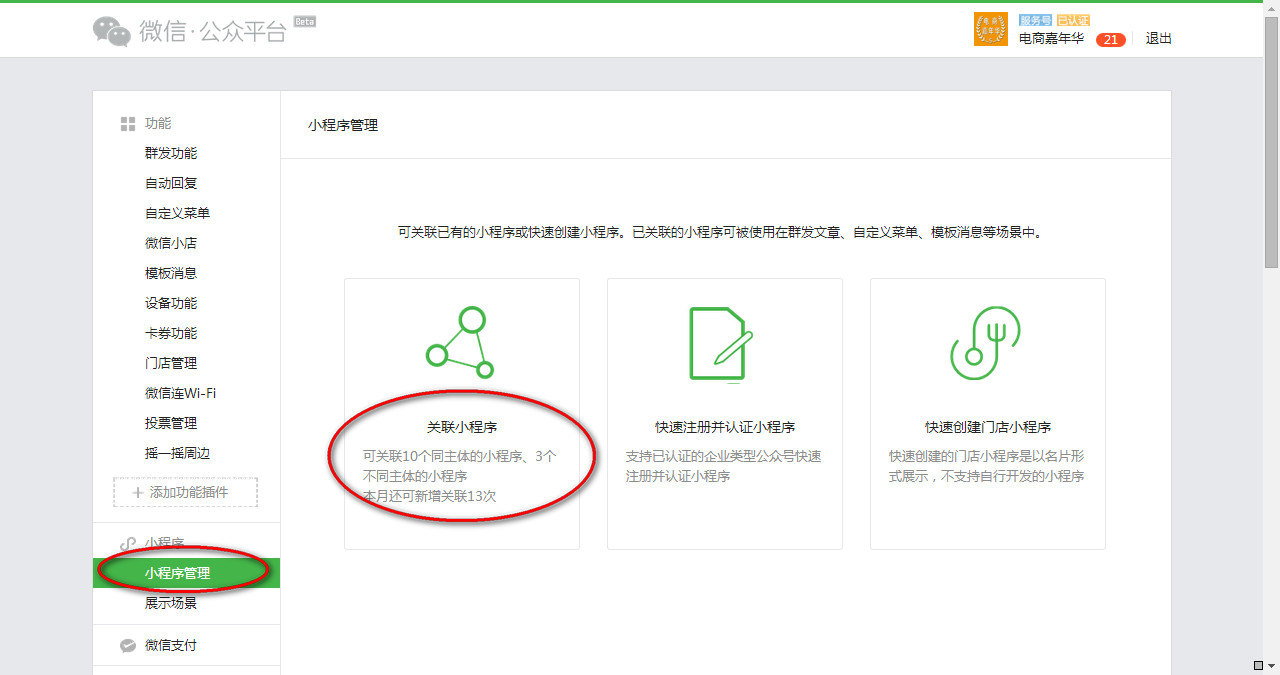Click text 本月还可新增关联13次
1280x675 pixels.
[x=429, y=496]
